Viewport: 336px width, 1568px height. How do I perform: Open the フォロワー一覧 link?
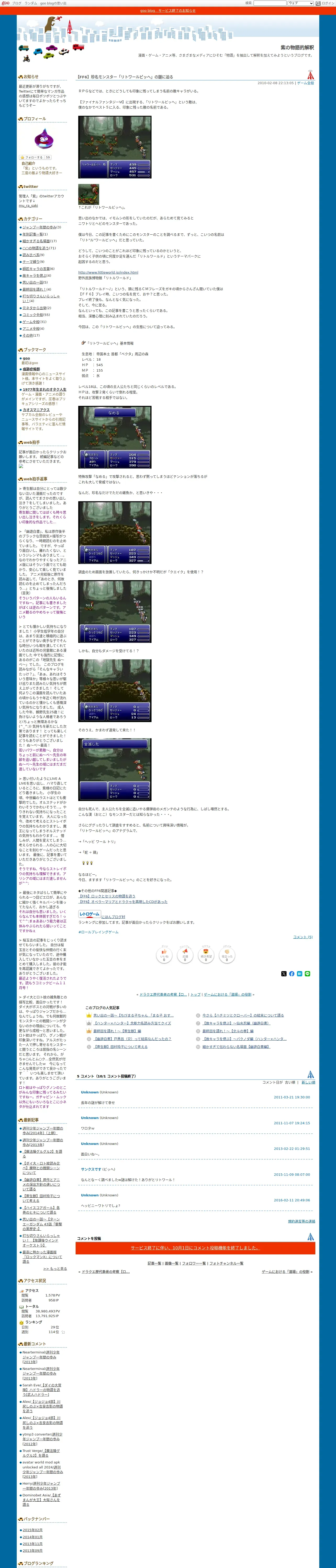click(x=194, y=1263)
